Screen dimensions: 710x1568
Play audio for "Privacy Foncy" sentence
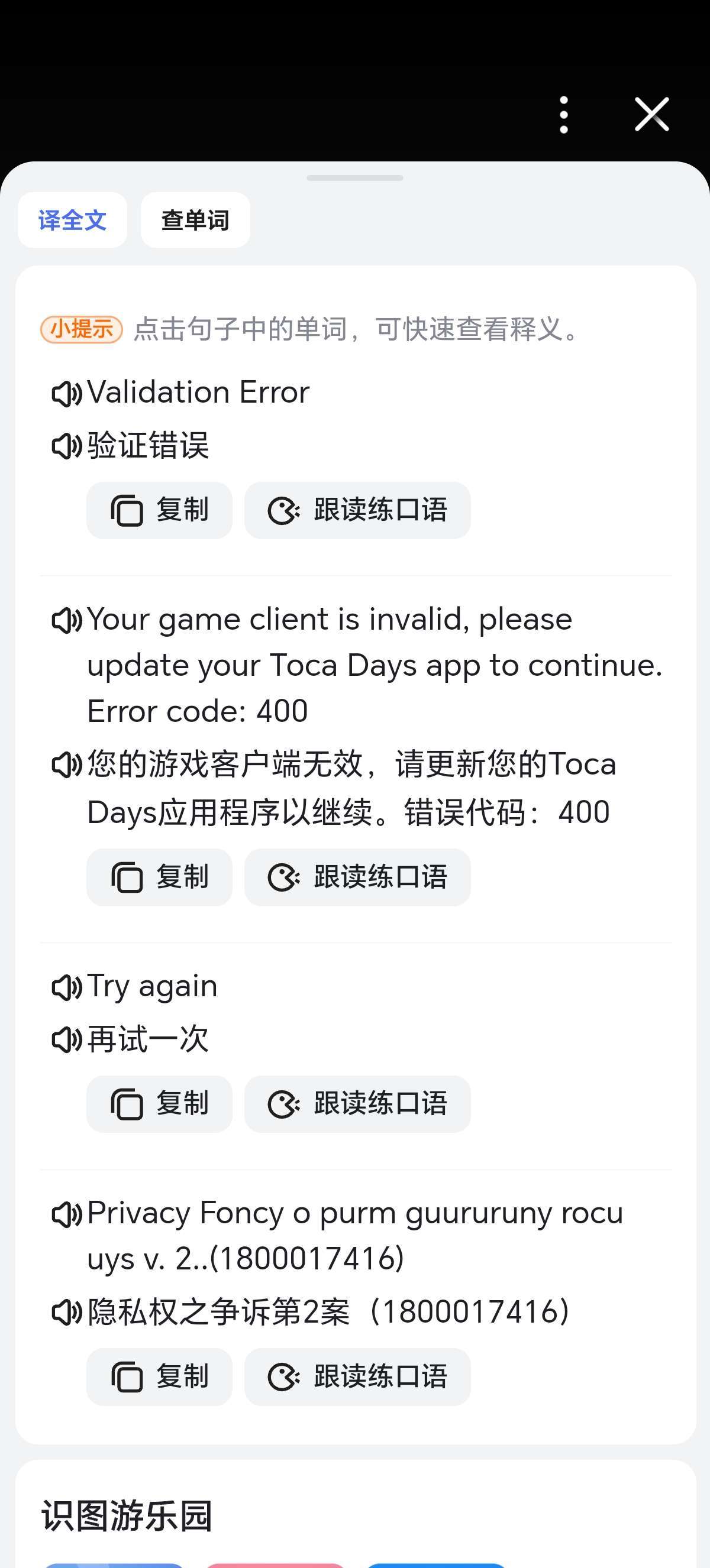(66, 1214)
